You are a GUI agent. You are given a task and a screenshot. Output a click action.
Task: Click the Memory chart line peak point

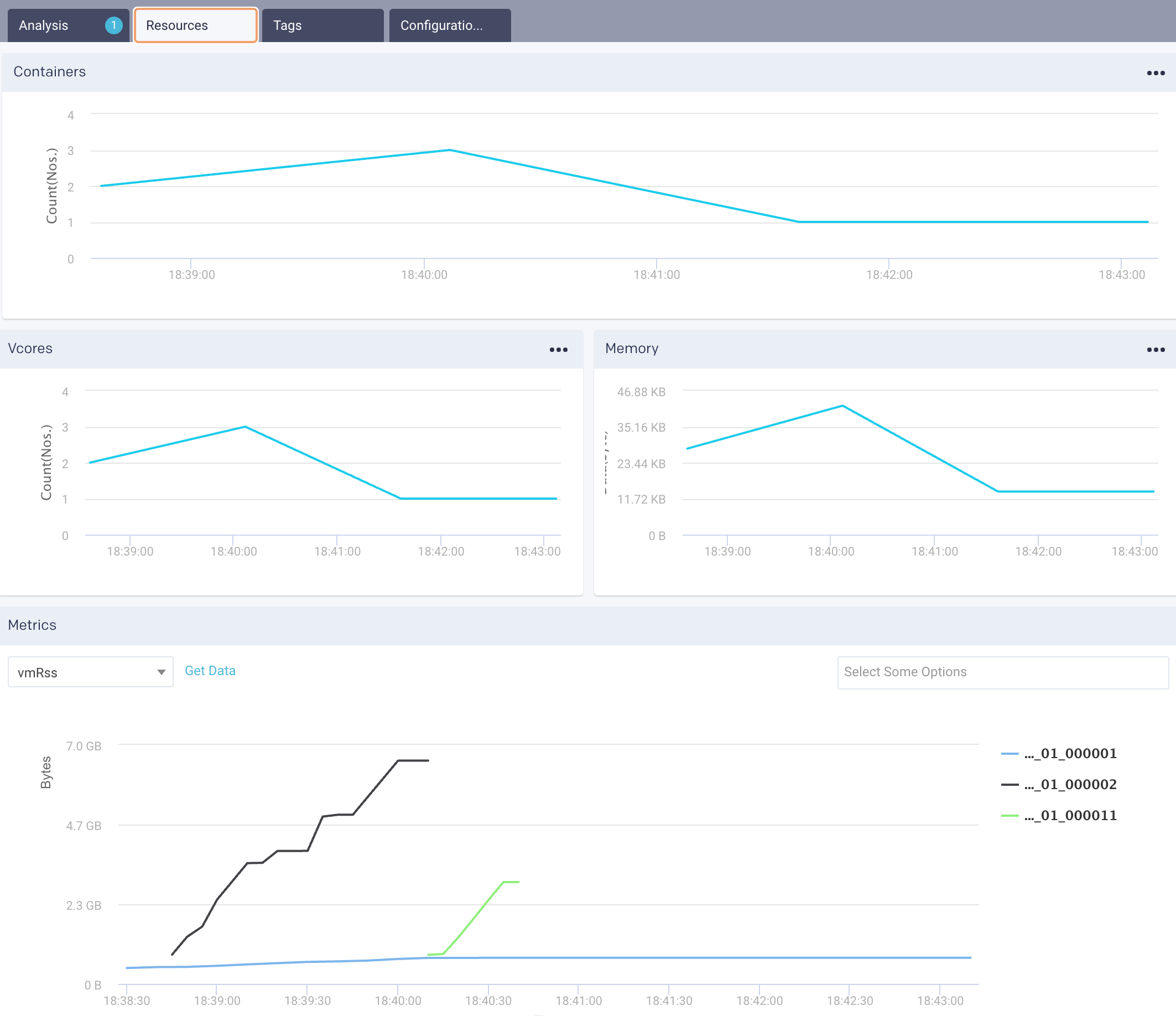coord(842,406)
